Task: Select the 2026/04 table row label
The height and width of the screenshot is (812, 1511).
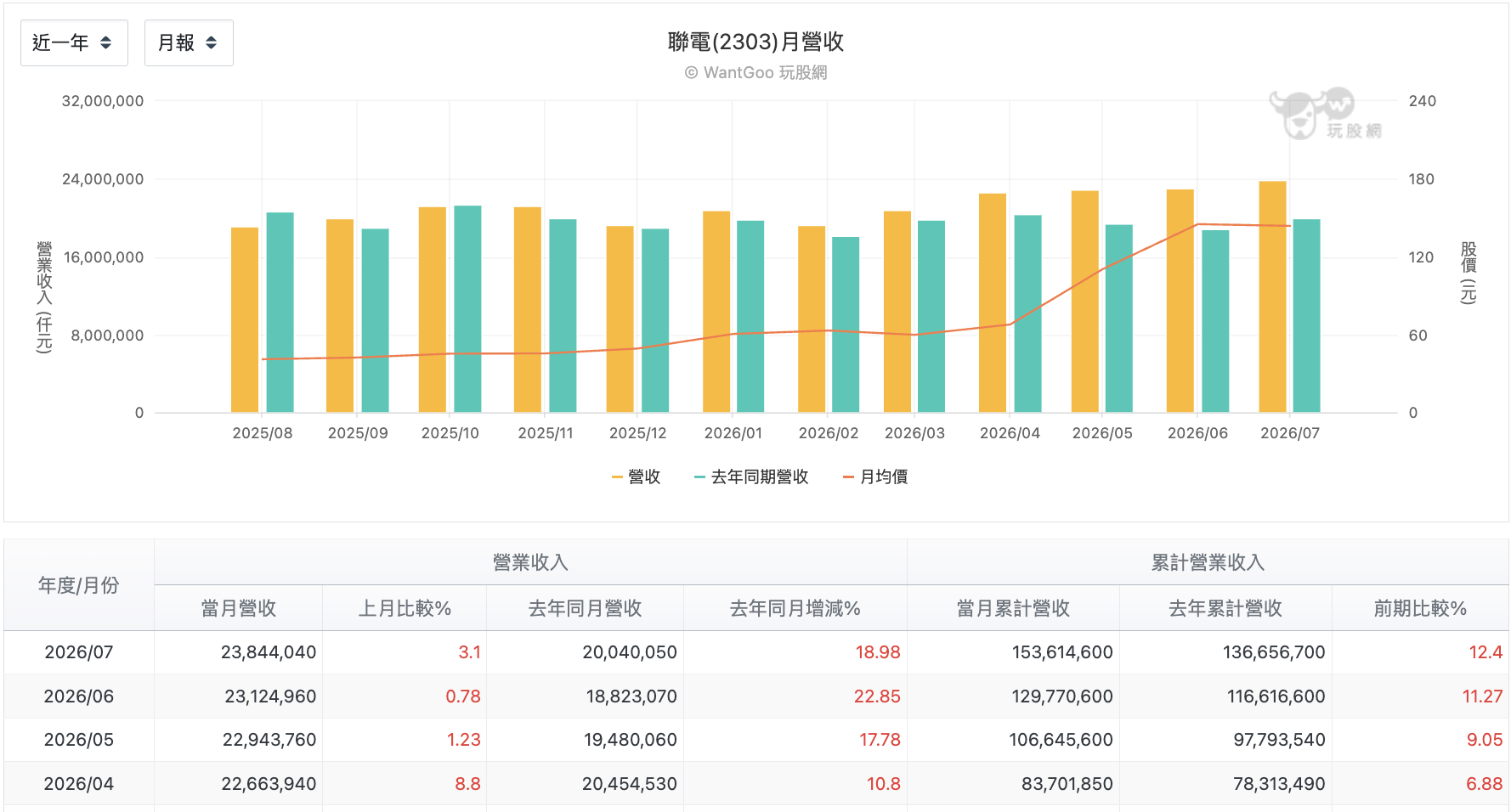Action: [x=79, y=784]
